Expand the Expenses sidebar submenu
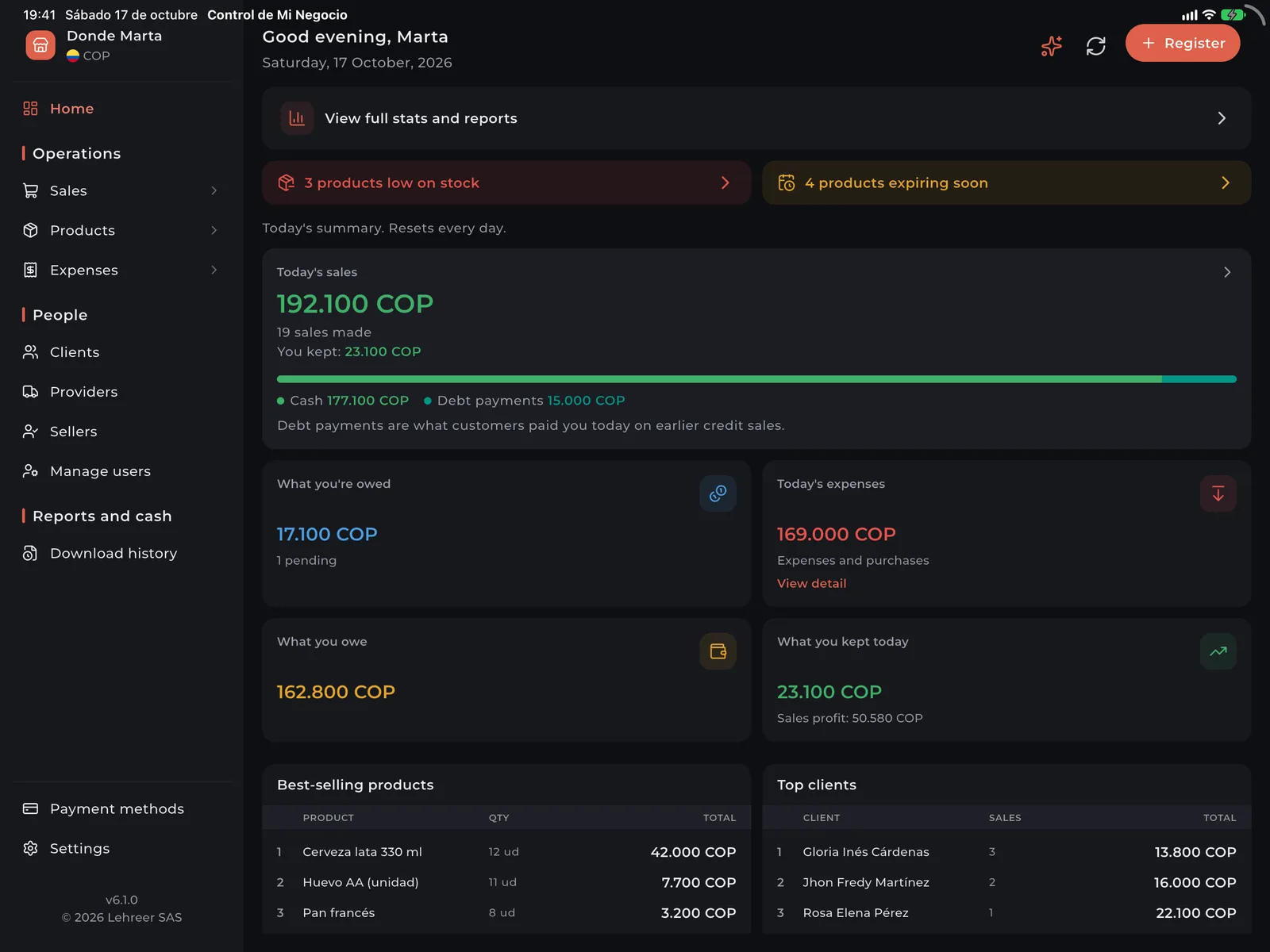This screenshot has height=952, width=1270. (x=214, y=270)
